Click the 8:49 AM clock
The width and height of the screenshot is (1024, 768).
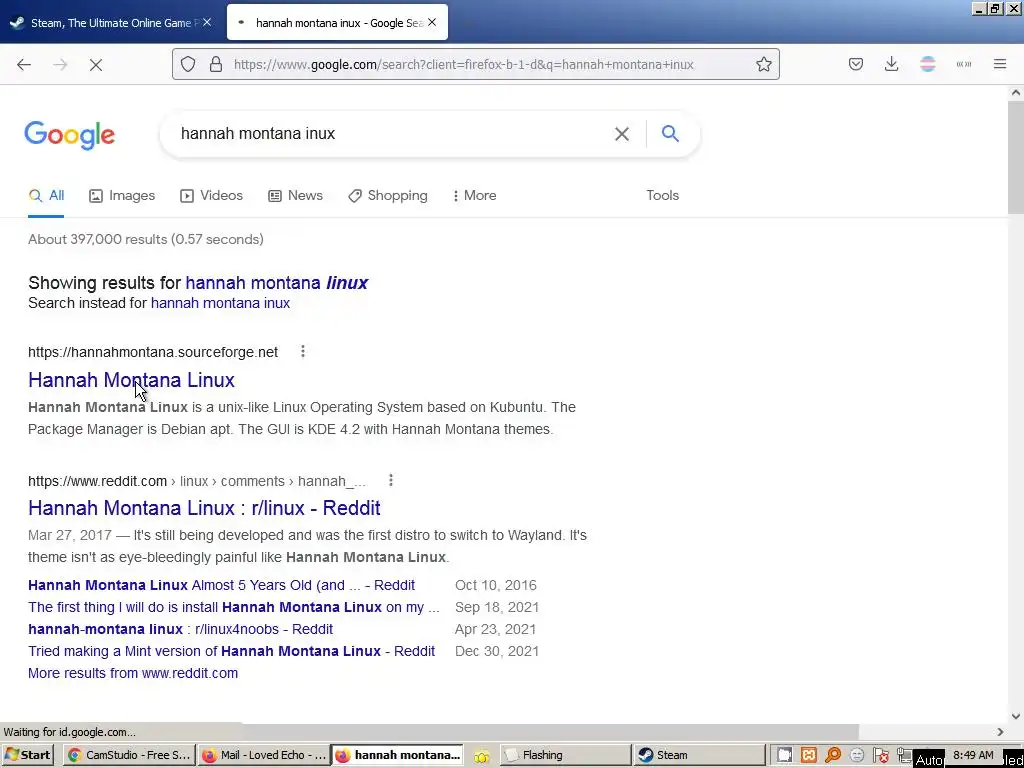click(x=973, y=755)
